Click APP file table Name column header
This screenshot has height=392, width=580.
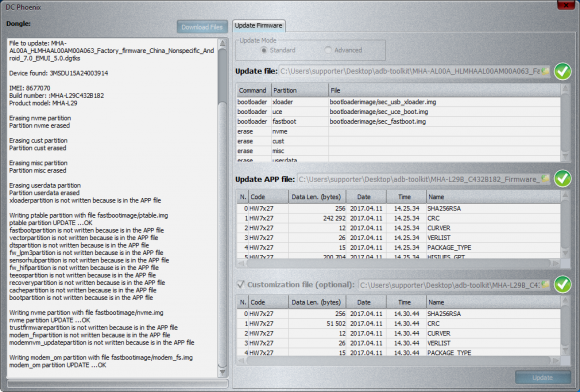(x=493, y=197)
